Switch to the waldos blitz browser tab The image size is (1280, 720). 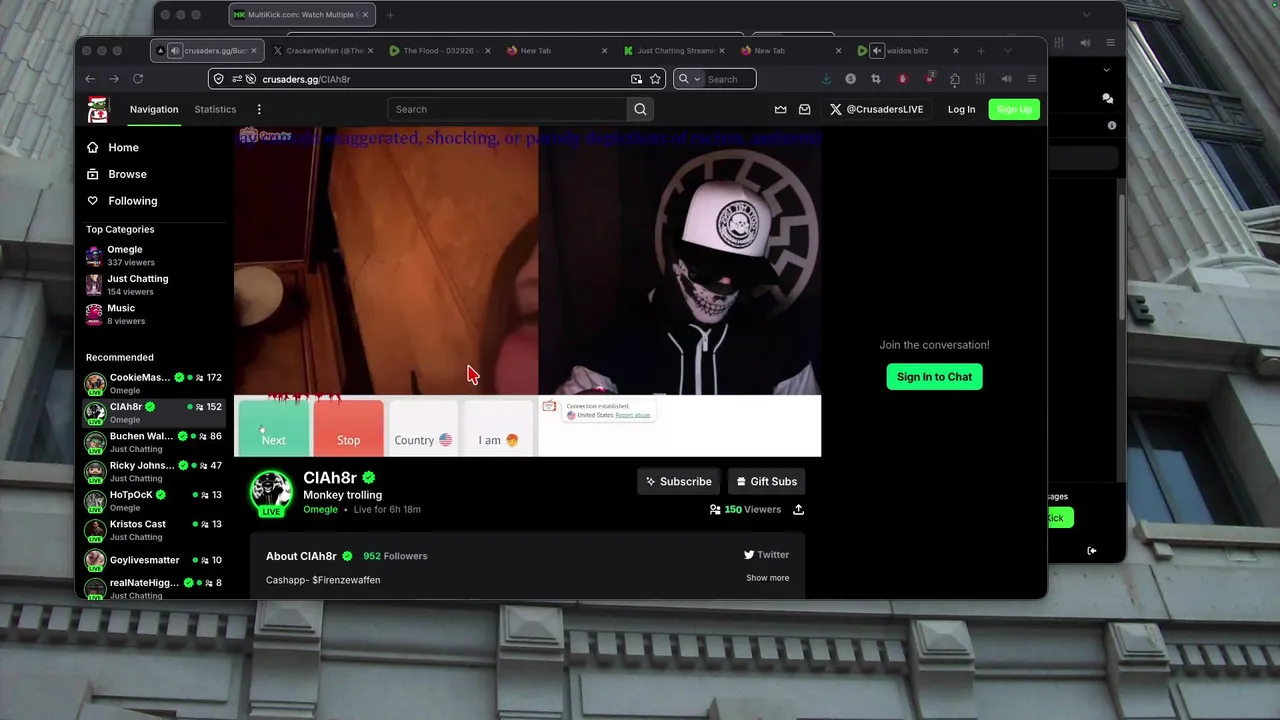click(x=908, y=51)
